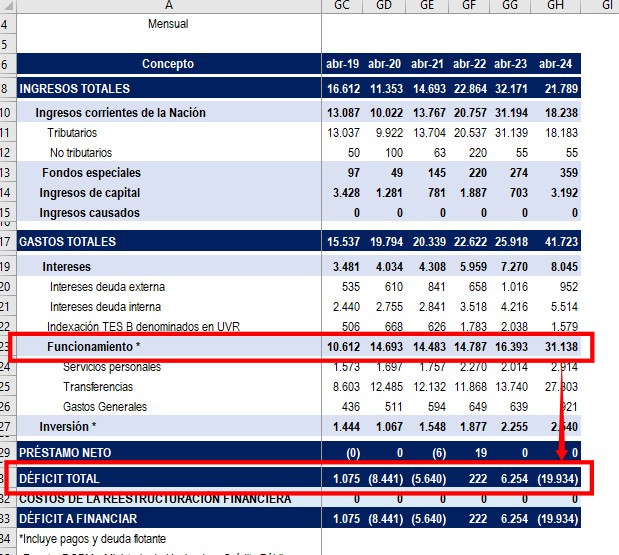Click Transferencias value 12.485

coord(386,386)
